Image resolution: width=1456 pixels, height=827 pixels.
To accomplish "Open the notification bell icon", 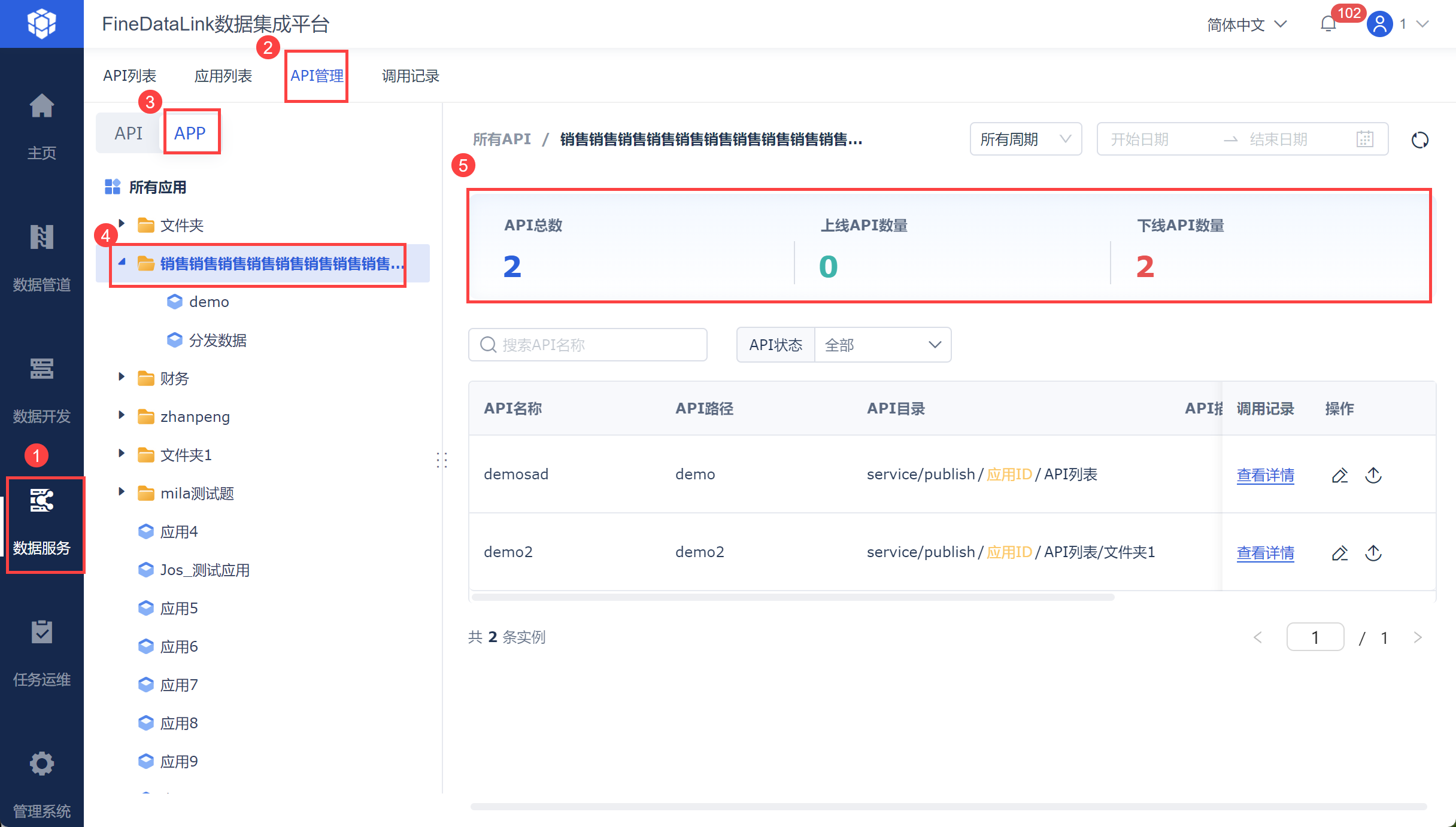I will click(1328, 24).
